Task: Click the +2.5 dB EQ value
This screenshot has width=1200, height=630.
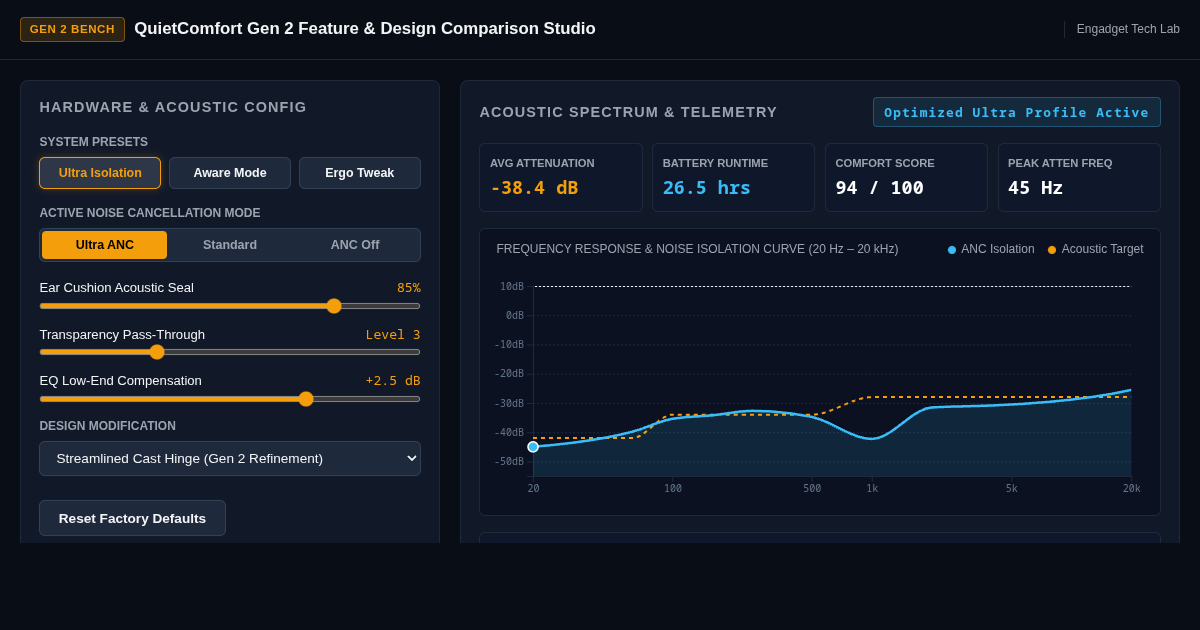Action: 393,381
